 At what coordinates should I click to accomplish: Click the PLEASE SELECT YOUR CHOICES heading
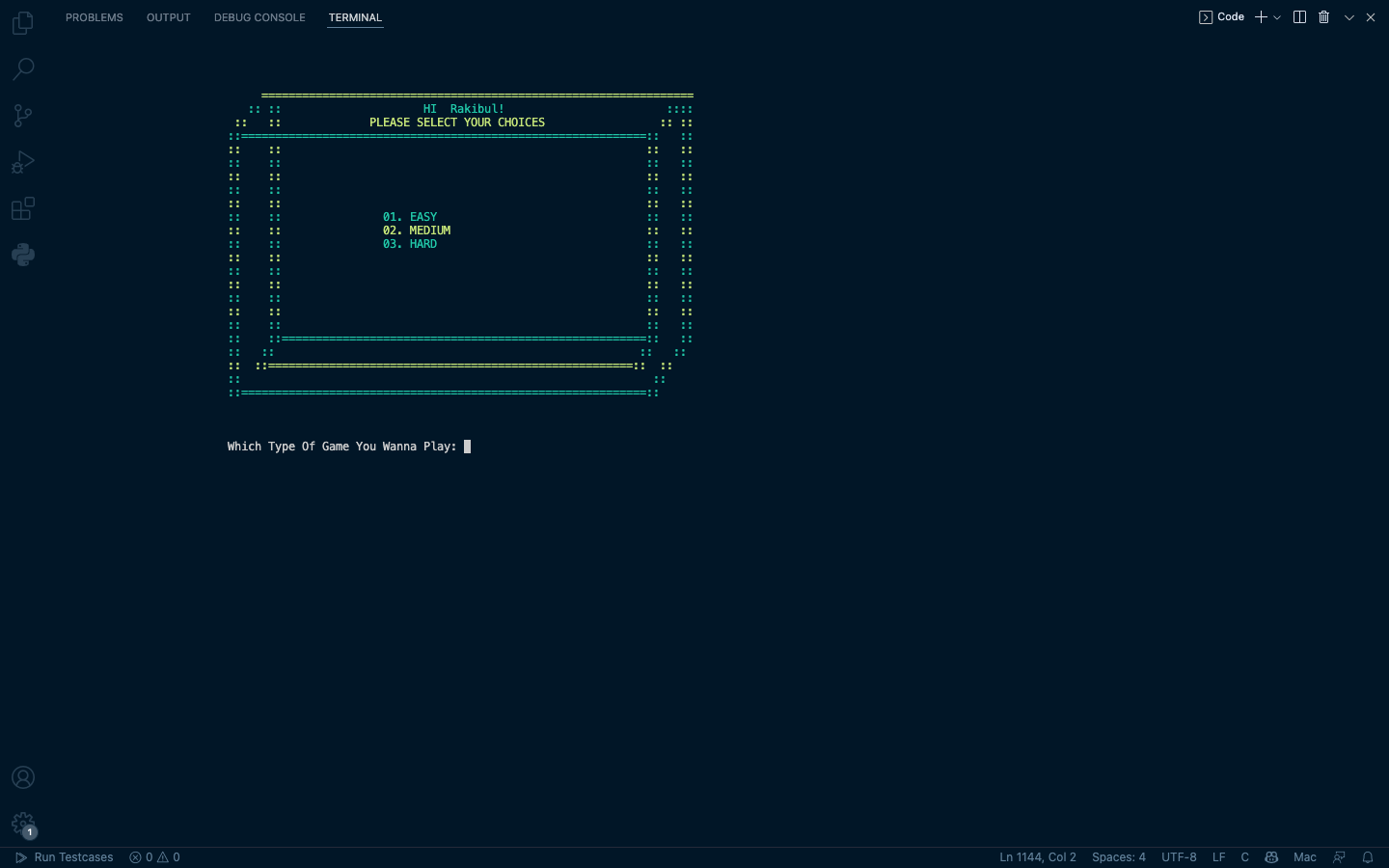(x=457, y=122)
